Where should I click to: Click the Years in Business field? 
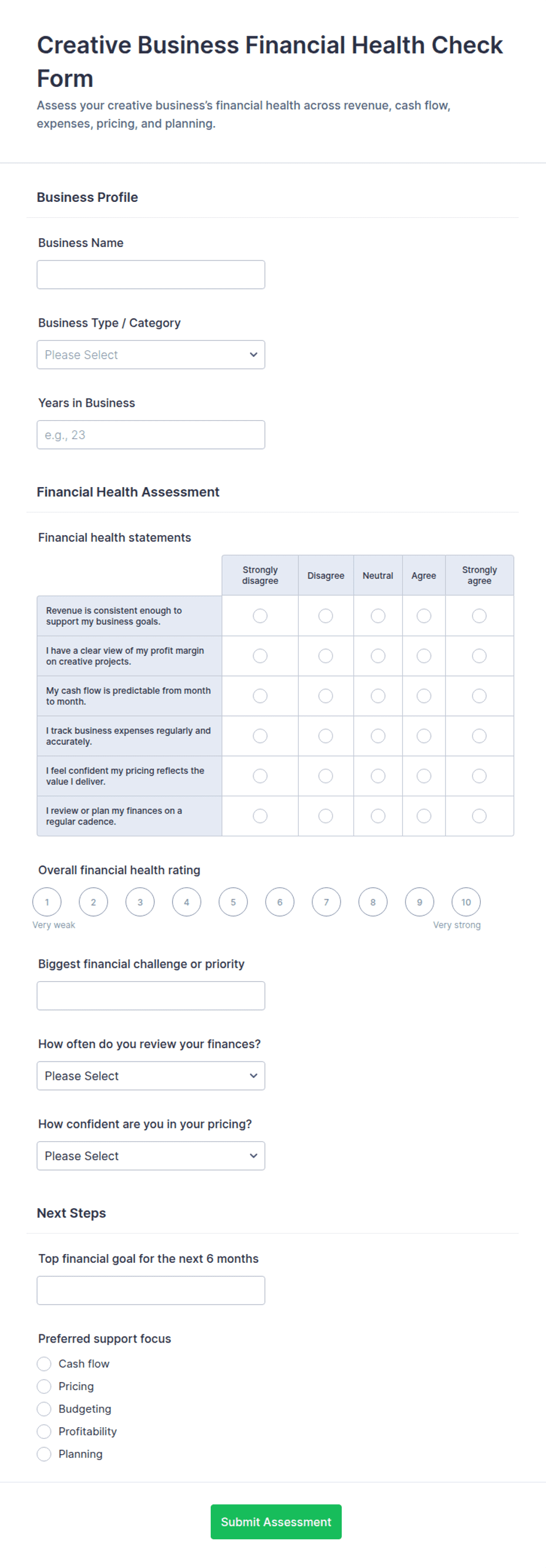(x=150, y=435)
